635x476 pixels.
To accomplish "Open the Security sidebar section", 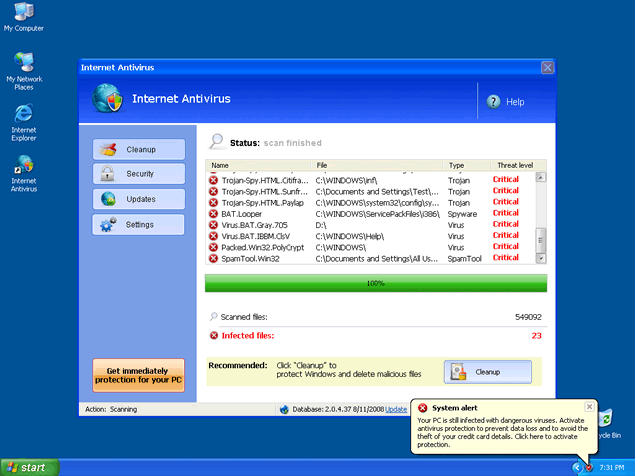I will (x=139, y=174).
